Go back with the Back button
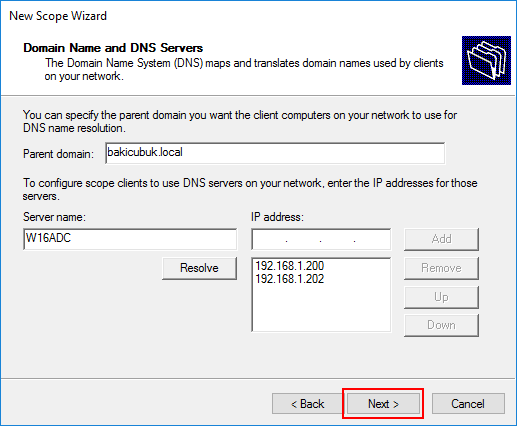 tap(307, 404)
